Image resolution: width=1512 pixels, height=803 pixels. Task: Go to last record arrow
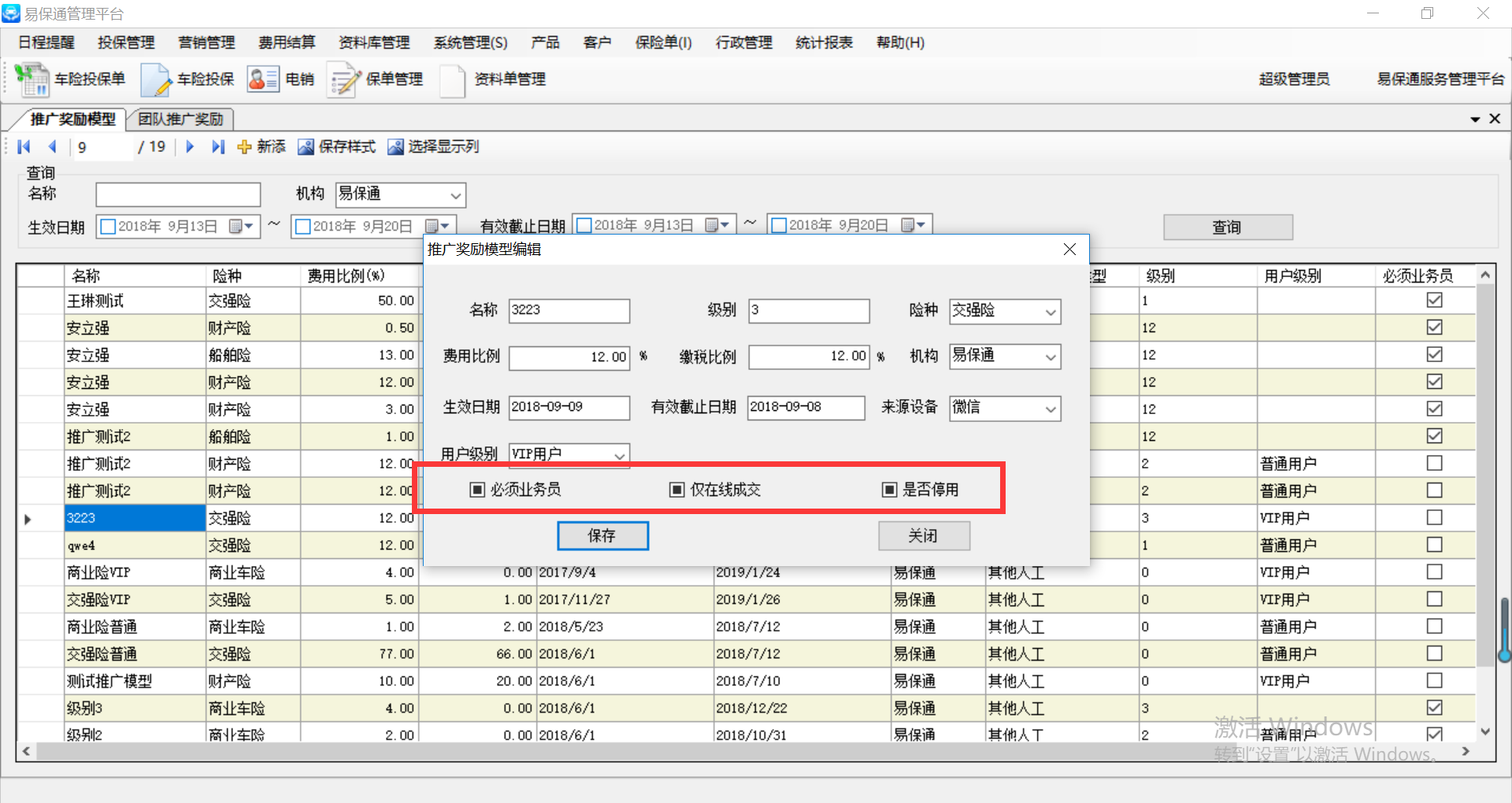pos(218,146)
